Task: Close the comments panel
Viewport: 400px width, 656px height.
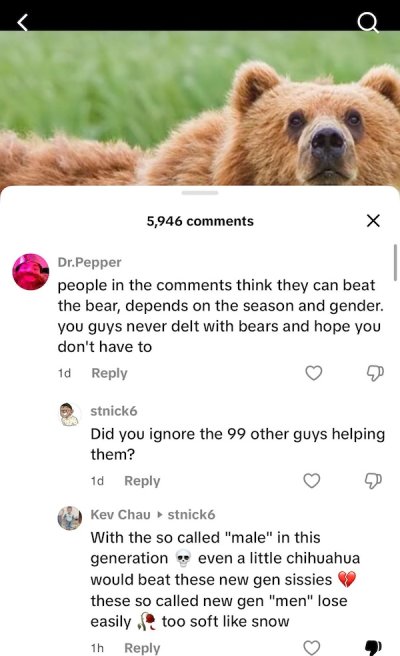Action: pyautogui.click(x=373, y=220)
